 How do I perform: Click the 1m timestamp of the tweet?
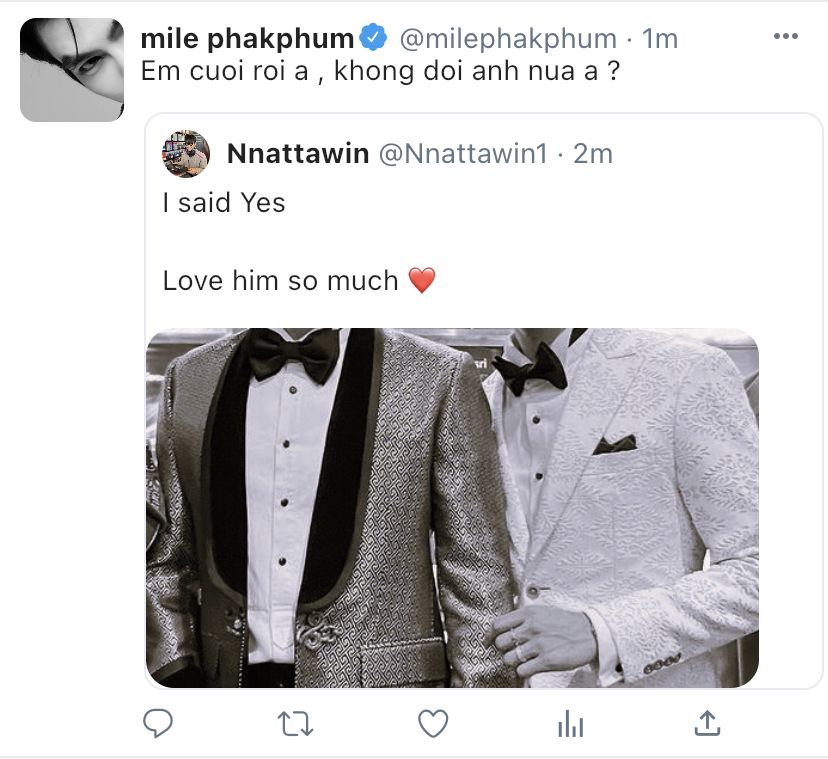tap(660, 39)
